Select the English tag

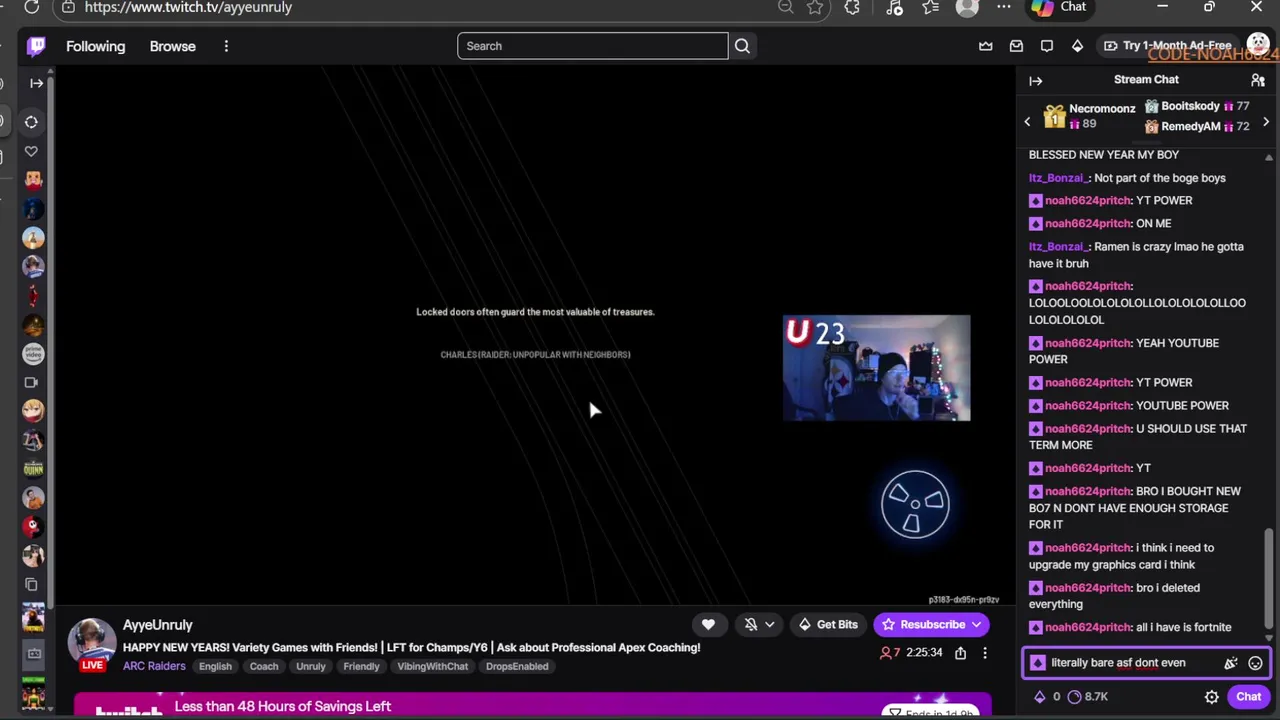215,667
